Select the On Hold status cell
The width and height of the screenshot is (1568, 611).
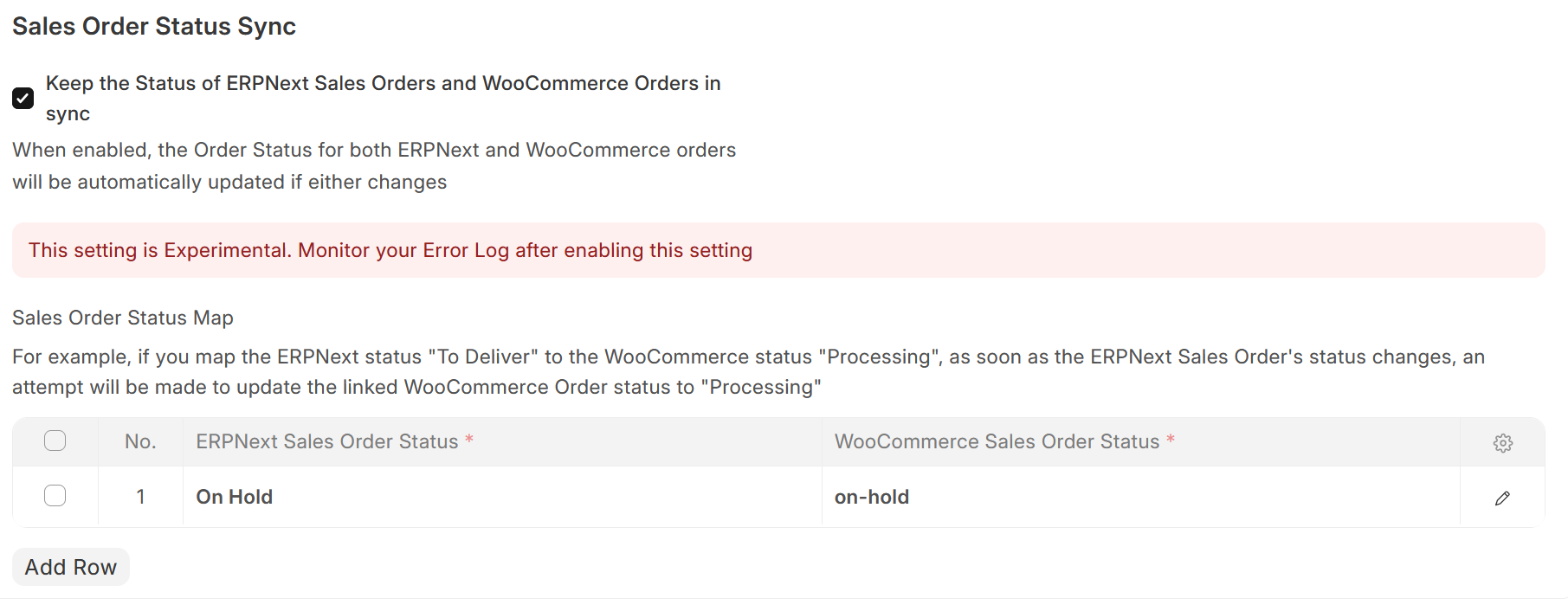(x=234, y=497)
